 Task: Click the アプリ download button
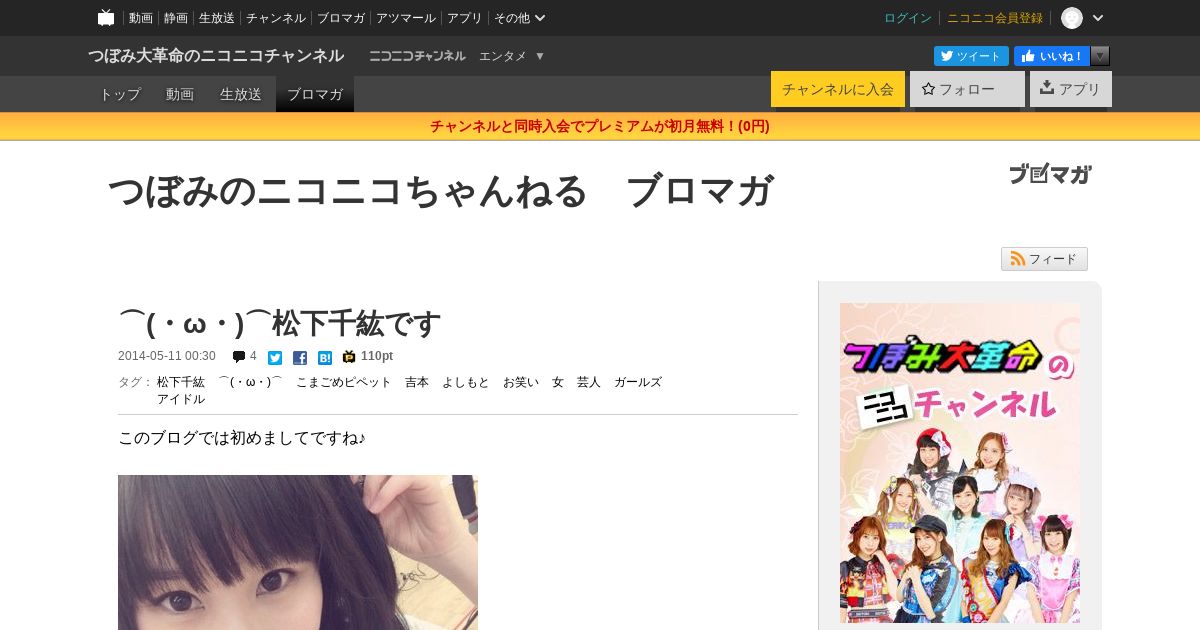click(1071, 89)
